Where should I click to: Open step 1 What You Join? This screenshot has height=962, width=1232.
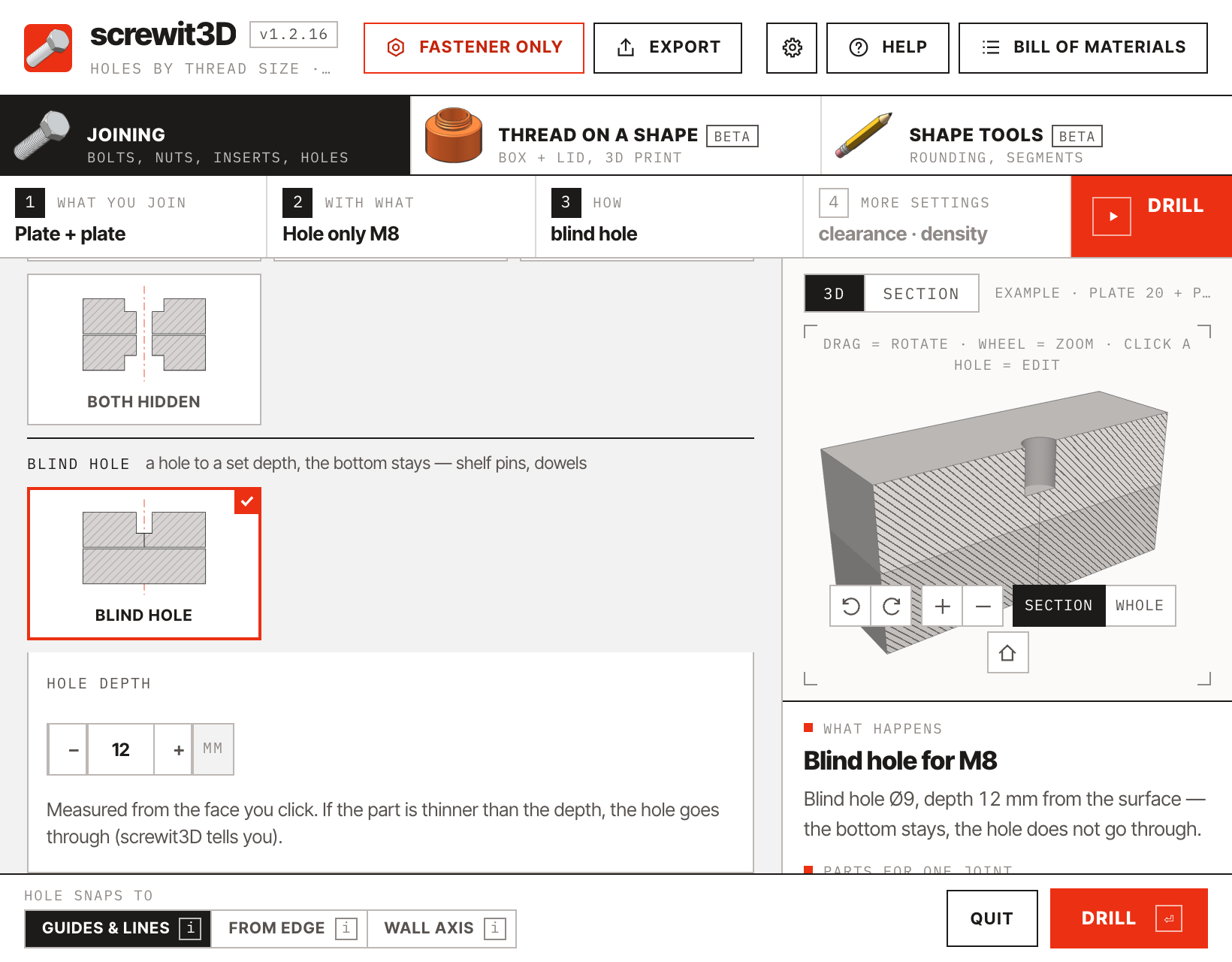pos(133,216)
